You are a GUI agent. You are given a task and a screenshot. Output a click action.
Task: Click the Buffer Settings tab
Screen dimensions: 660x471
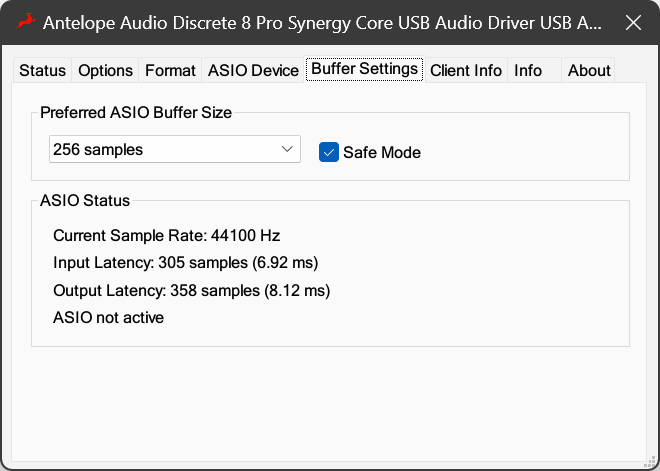point(365,69)
